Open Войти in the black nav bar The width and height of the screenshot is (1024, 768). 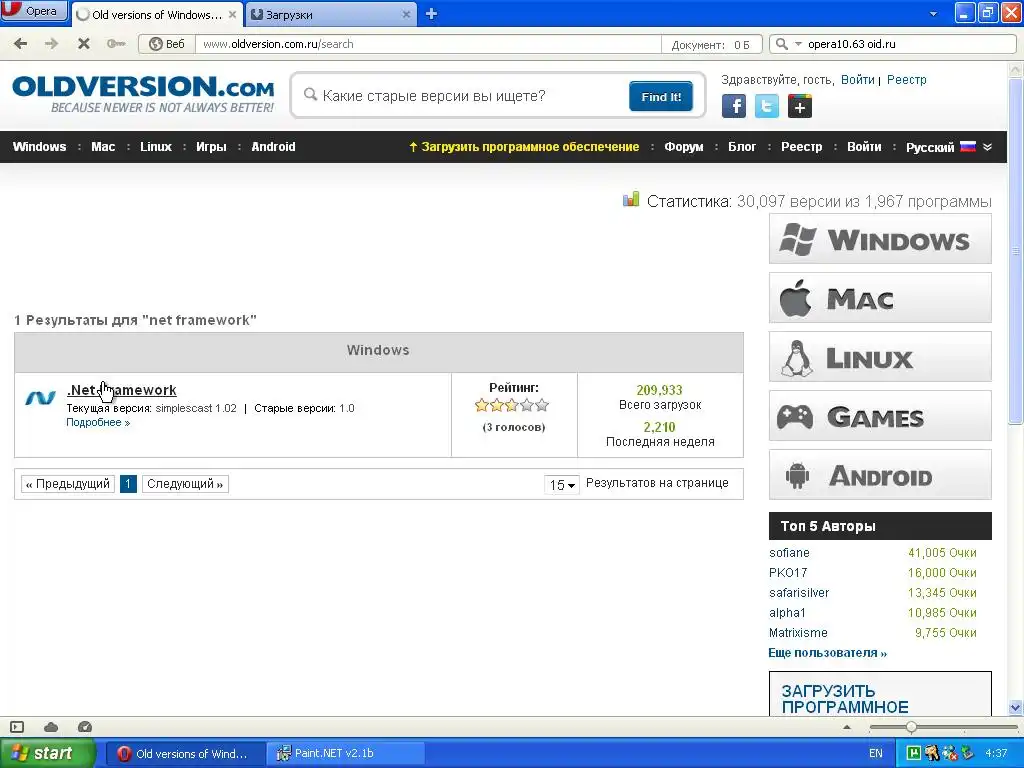(864, 147)
